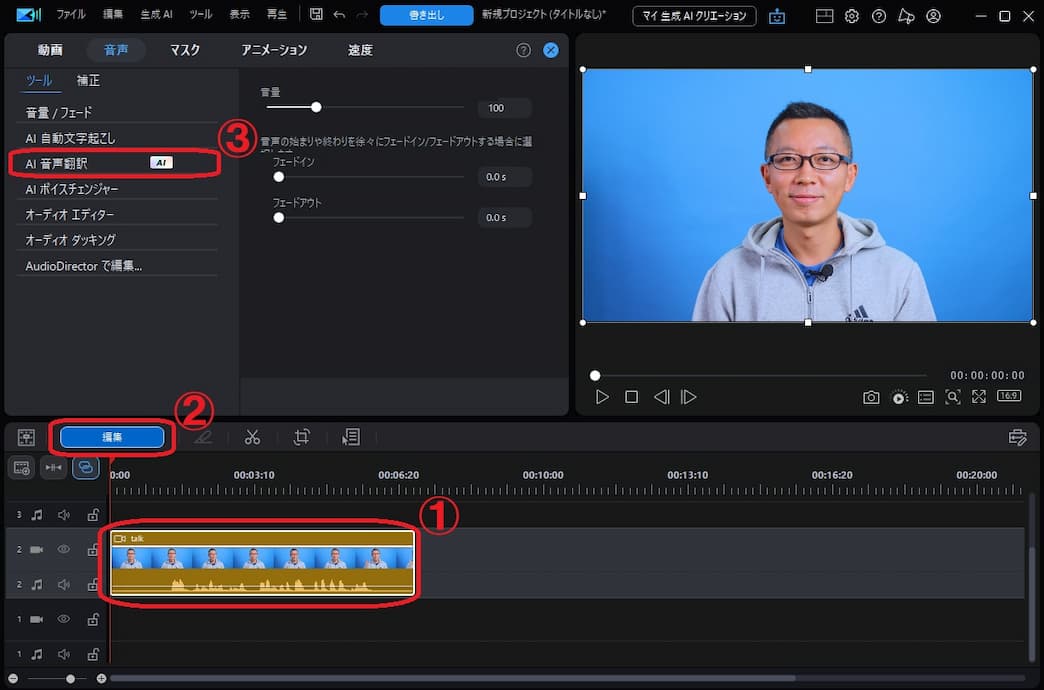This screenshot has height=690, width=1044.
Task: Click the 書き出し export button
Action: pos(427,15)
